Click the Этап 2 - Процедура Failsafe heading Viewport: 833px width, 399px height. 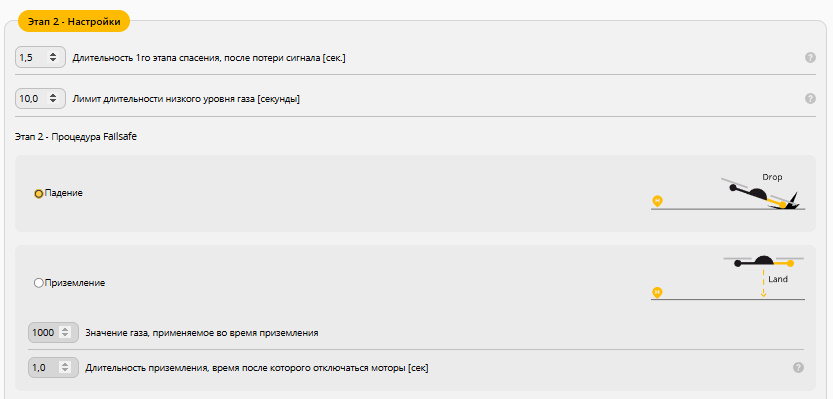[76, 137]
